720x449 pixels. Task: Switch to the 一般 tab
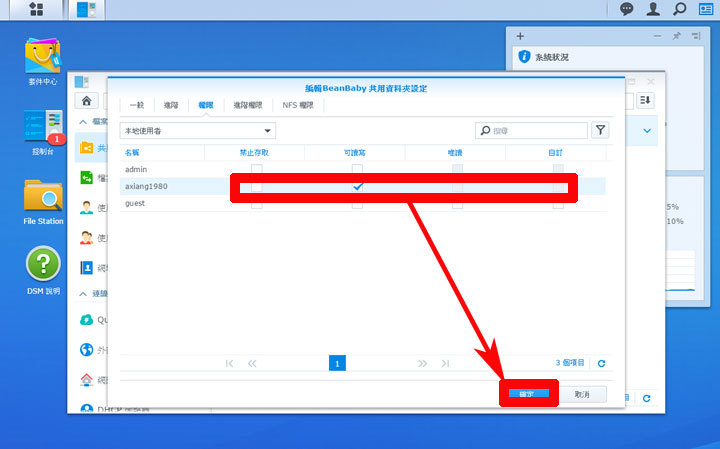click(x=137, y=105)
